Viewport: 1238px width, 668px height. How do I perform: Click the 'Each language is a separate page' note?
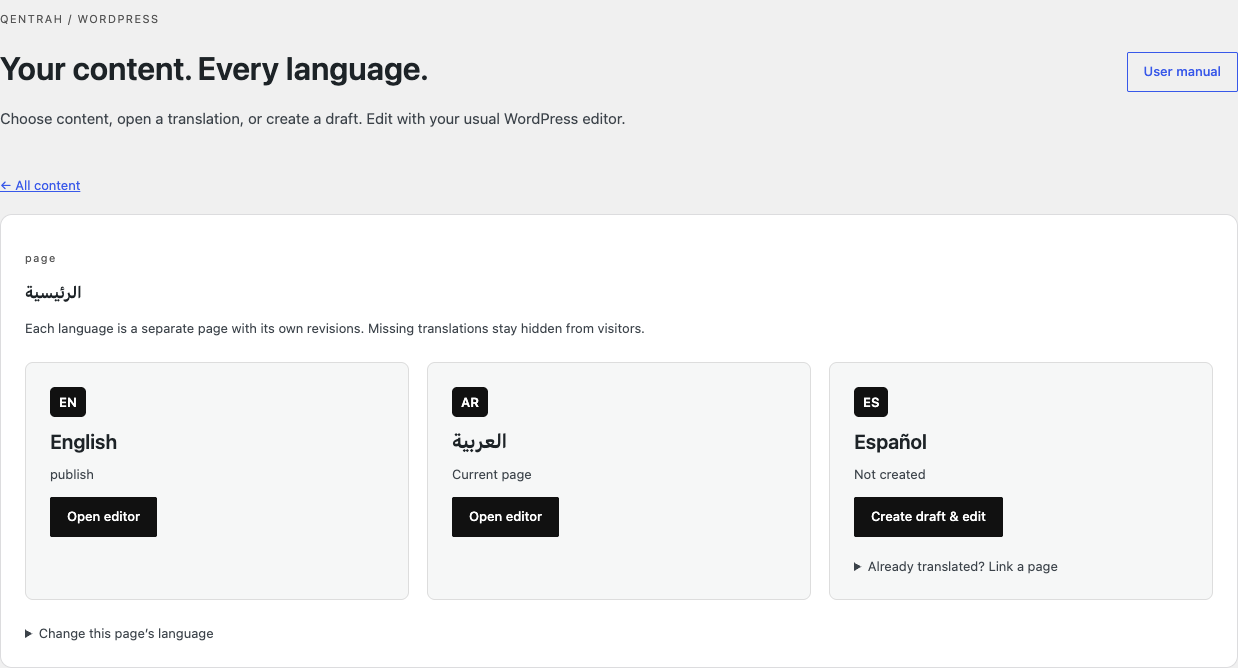tap(335, 328)
